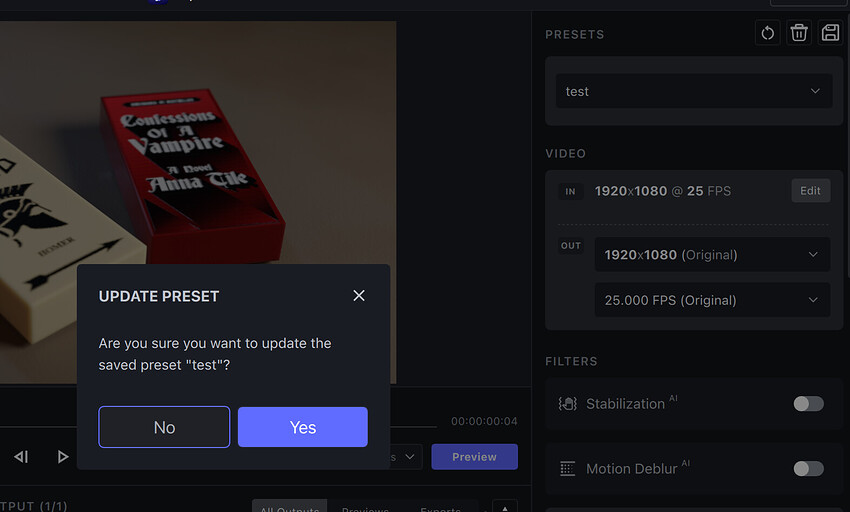The image size is (850, 512).
Task: Enable the Stabilization toggle
Action: click(808, 404)
